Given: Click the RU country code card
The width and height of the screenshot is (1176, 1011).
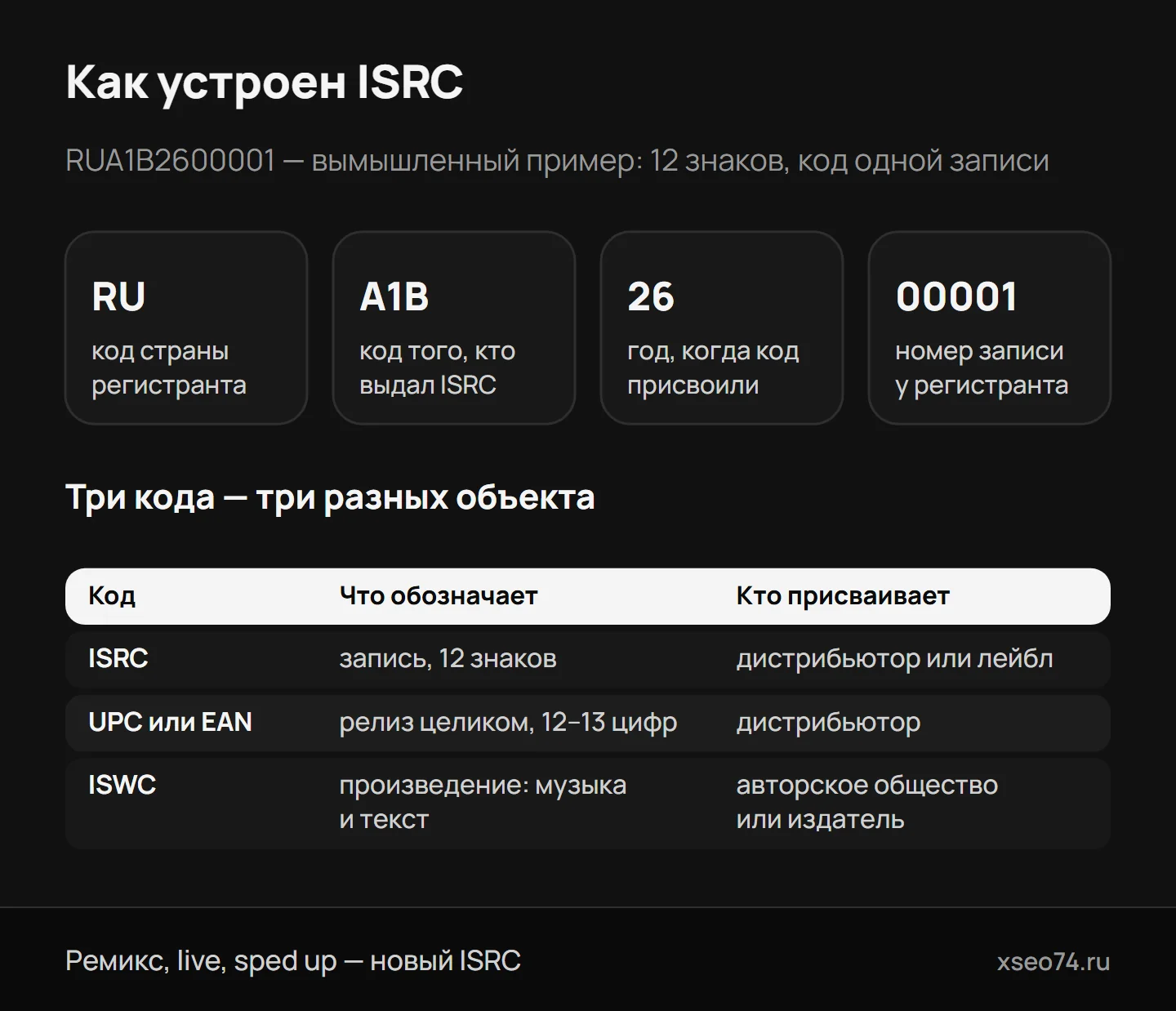Looking at the screenshot, I should pos(186,327).
